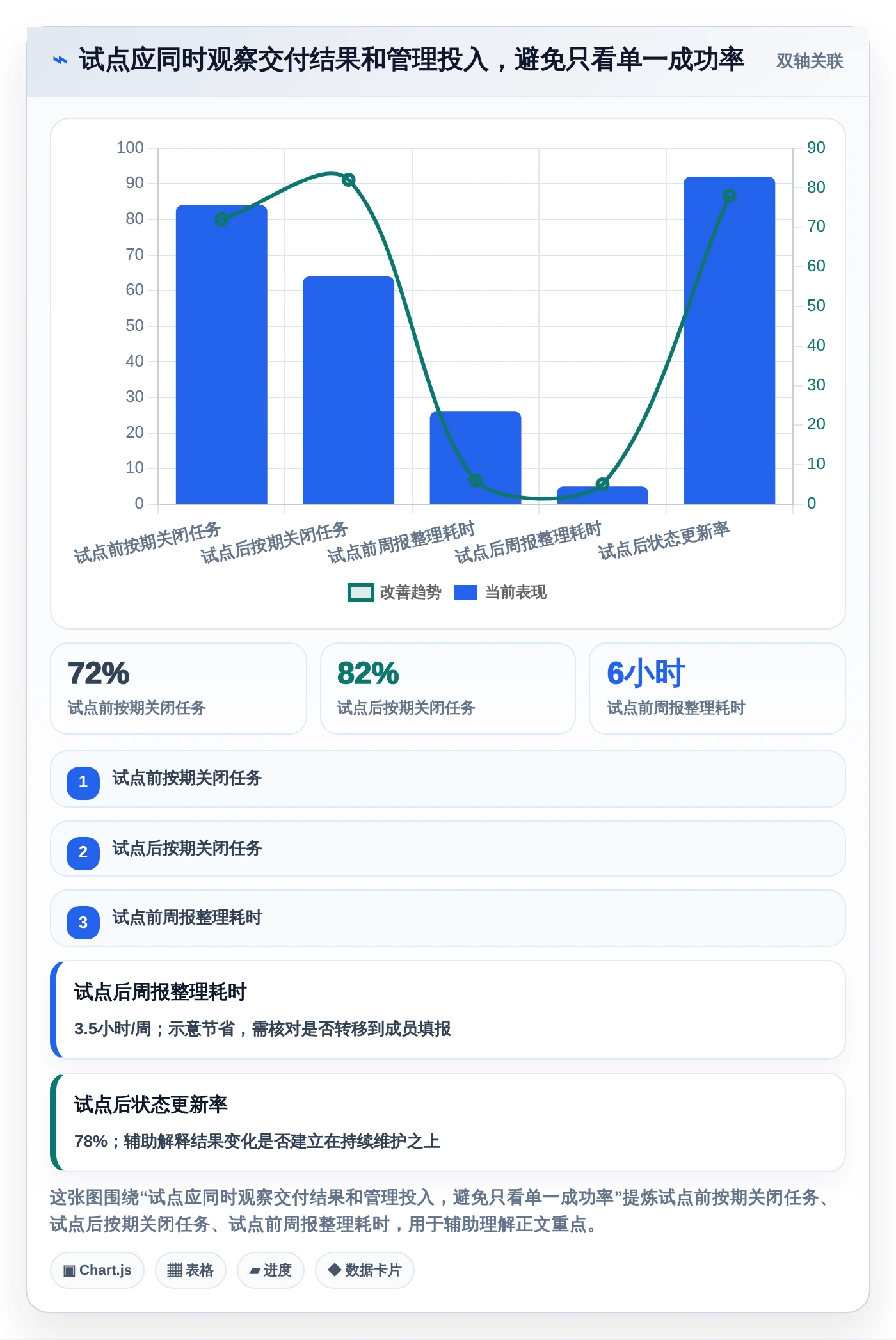Click number badge 2 in the list

[83, 852]
